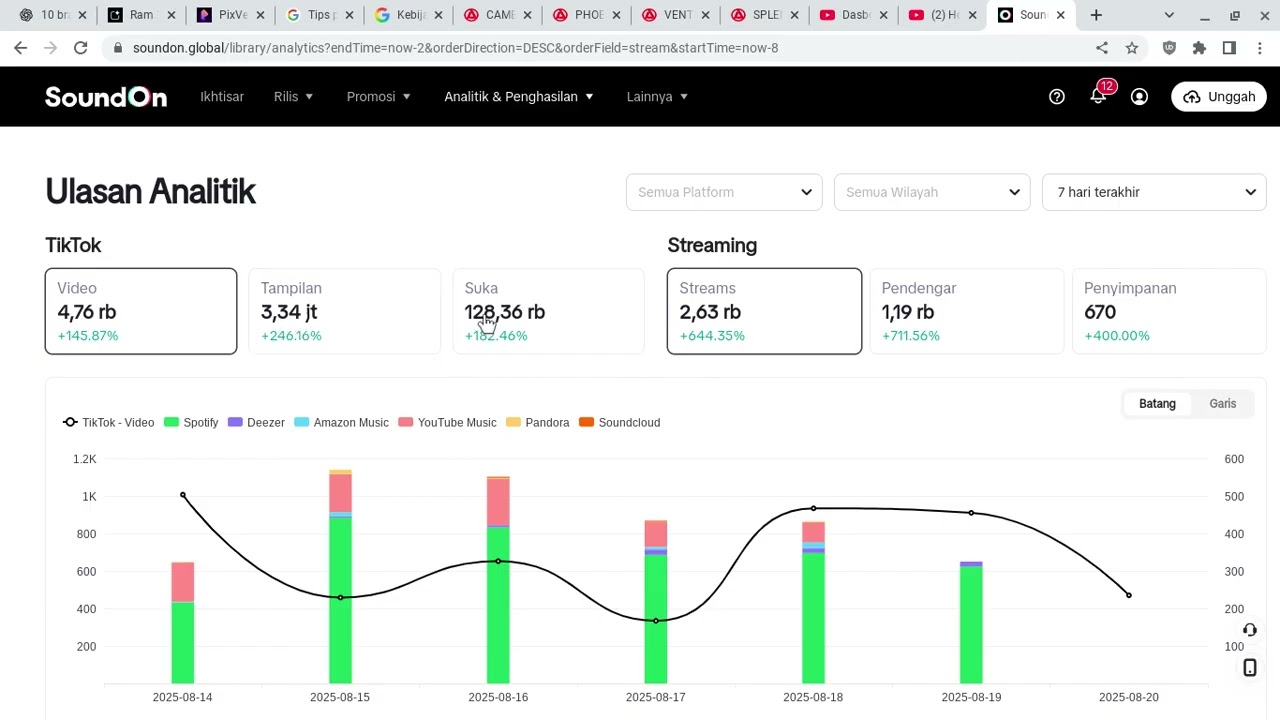Screen dimensions: 1280x720
Task: Expand Analitik & Penghasilan menu
Action: point(519,96)
